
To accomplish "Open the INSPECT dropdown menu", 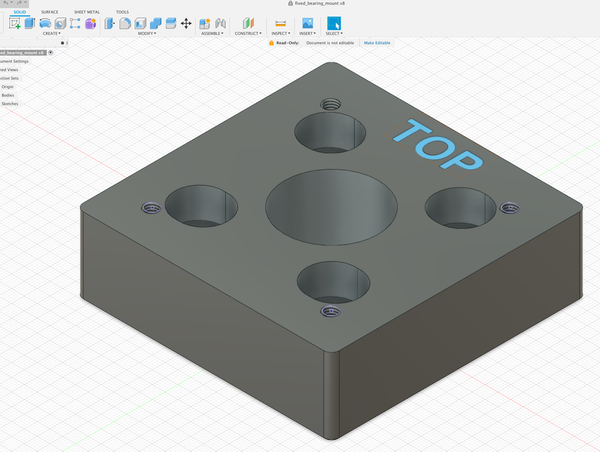I will tap(280, 33).
